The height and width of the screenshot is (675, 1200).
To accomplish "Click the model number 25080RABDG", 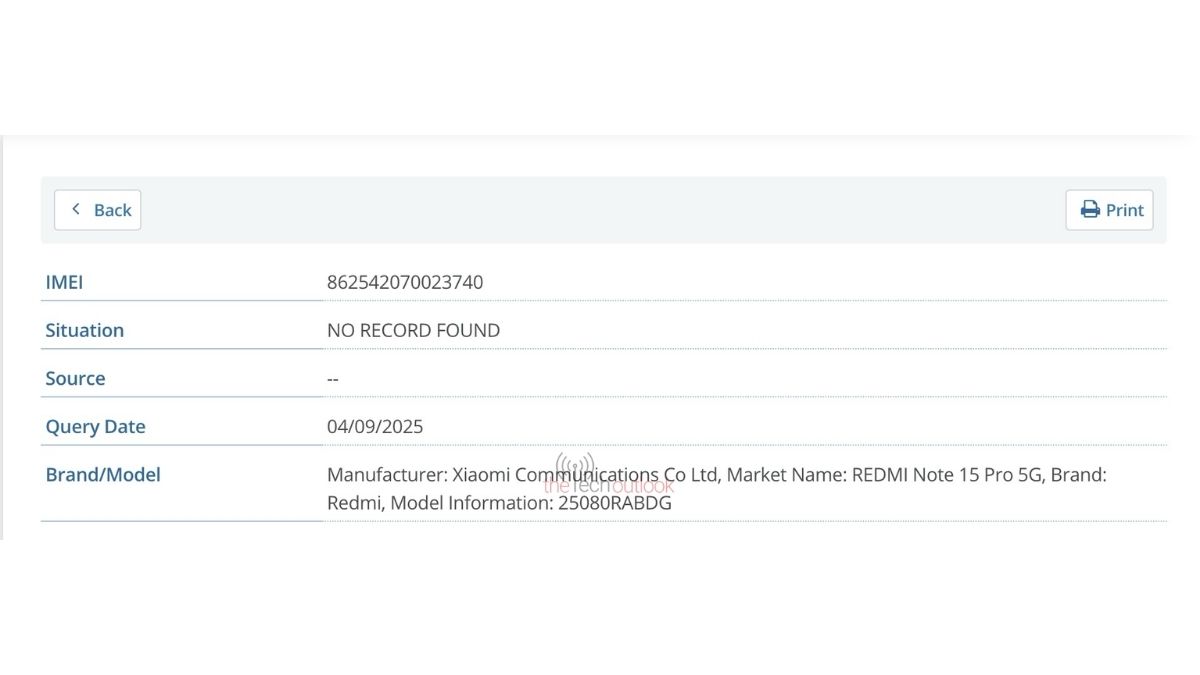I will click(615, 503).
